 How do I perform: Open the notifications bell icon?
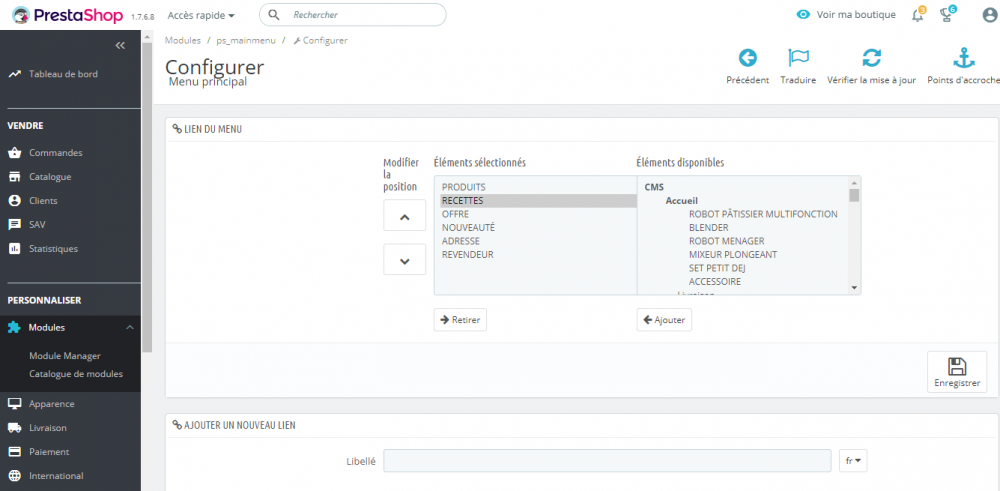pyautogui.click(x=917, y=15)
